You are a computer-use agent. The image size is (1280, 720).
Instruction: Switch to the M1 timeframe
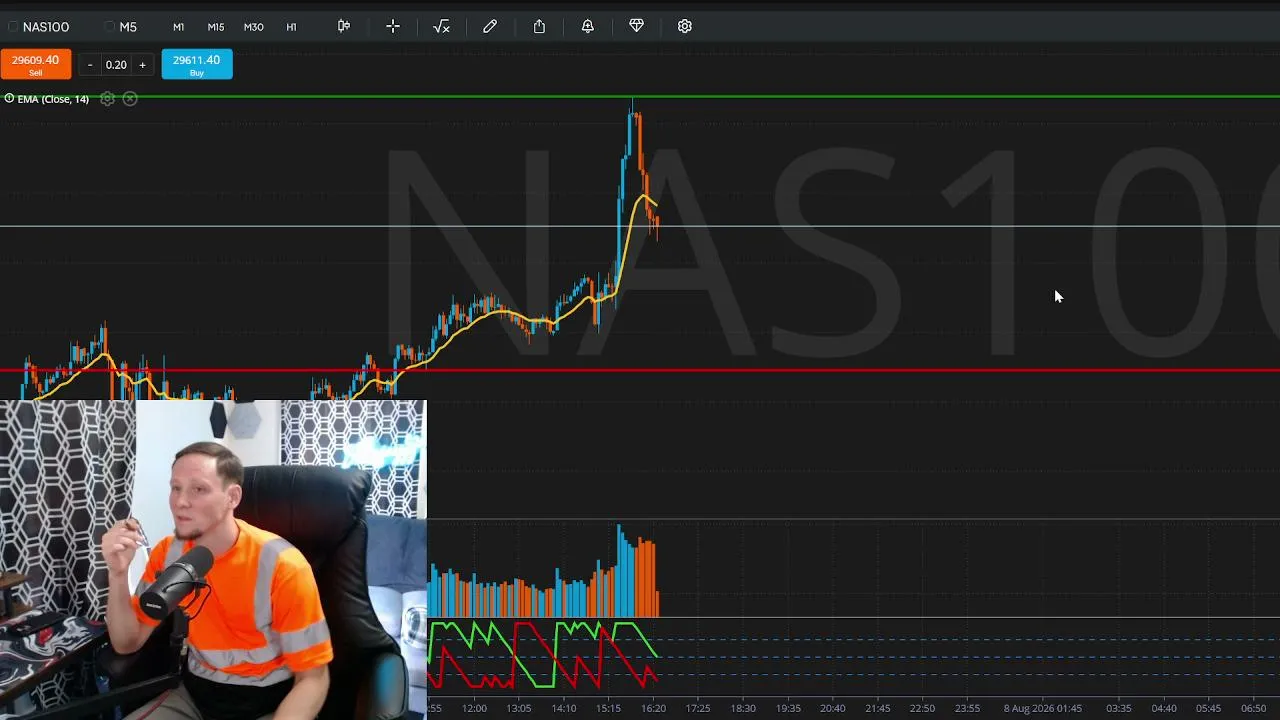pyautogui.click(x=178, y=27)
